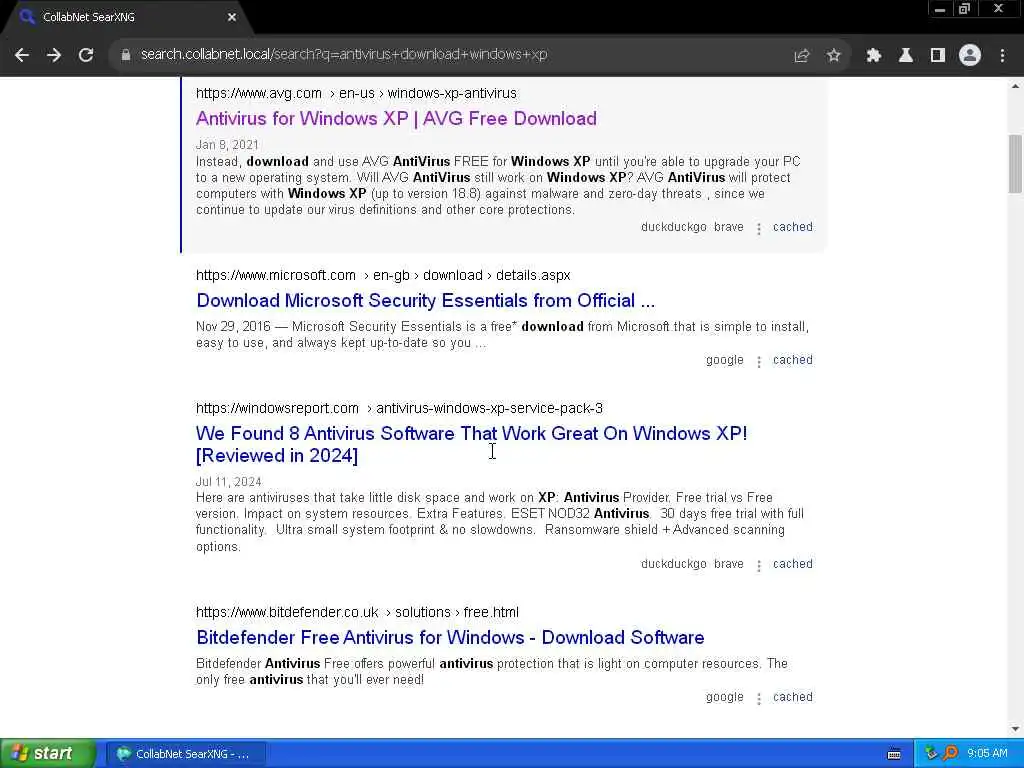Click the page vertical scrollbar thumb

pos(1015,163)
